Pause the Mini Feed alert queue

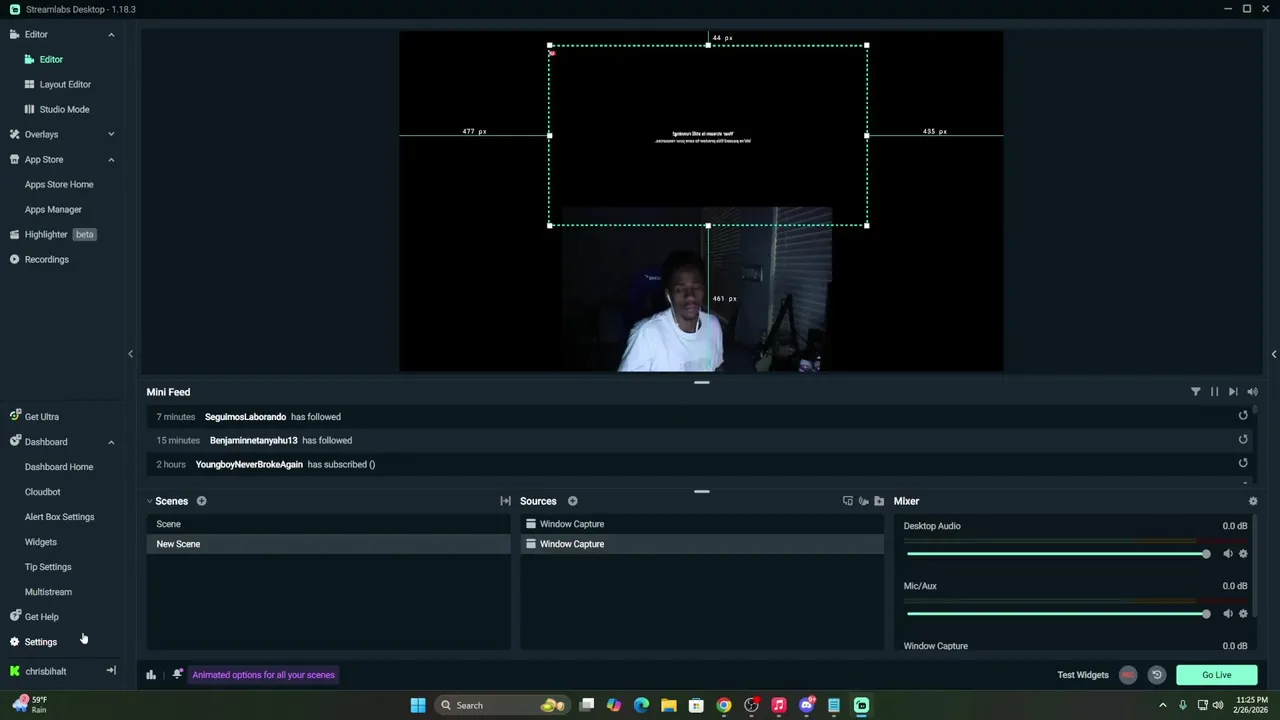click(1214, 392)
